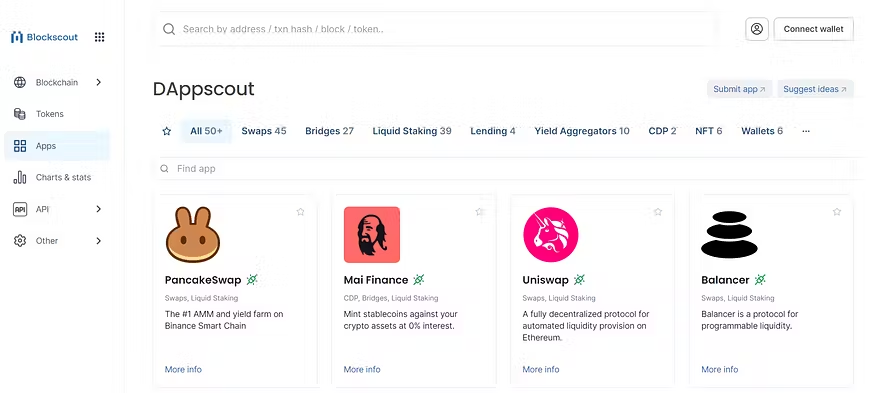Toggle Balancer favorite star
The image size is (875, 393).
[836, 212]
